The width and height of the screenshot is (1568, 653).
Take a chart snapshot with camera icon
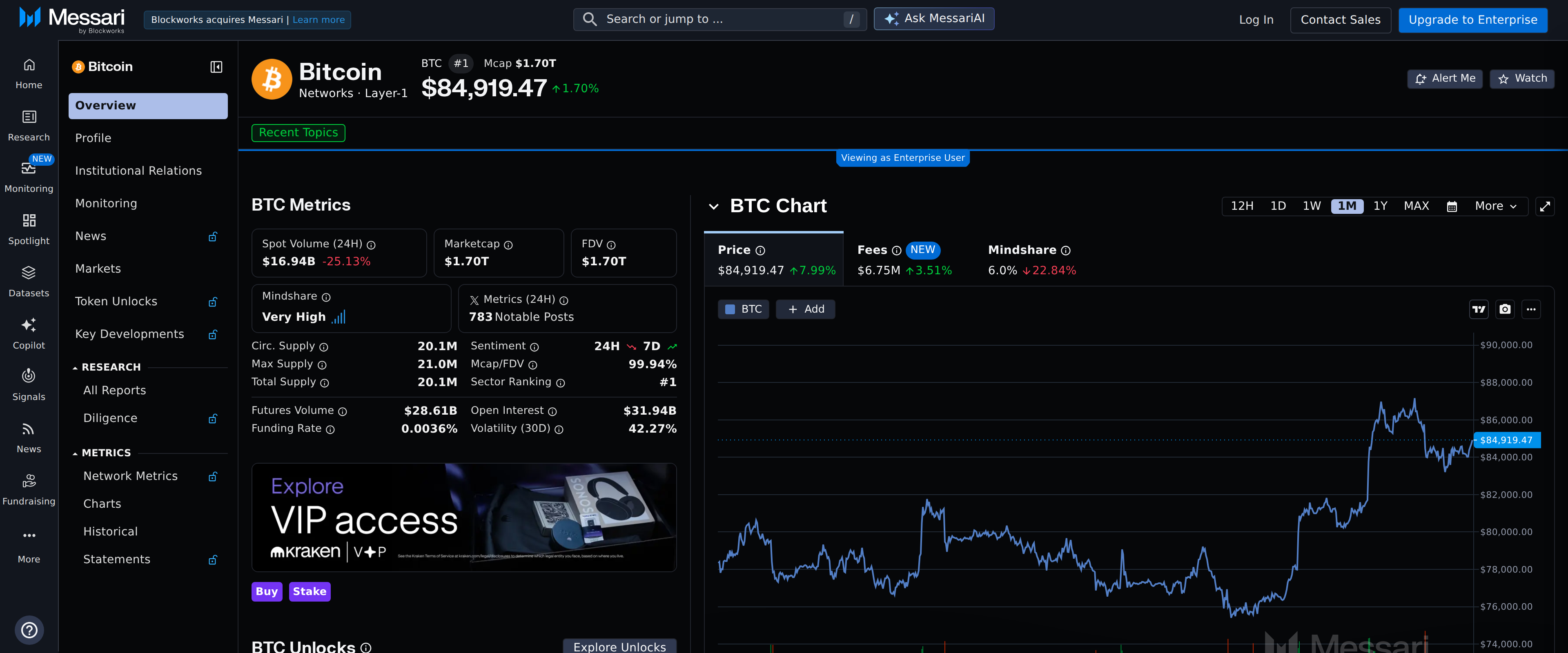point(1505,309)
